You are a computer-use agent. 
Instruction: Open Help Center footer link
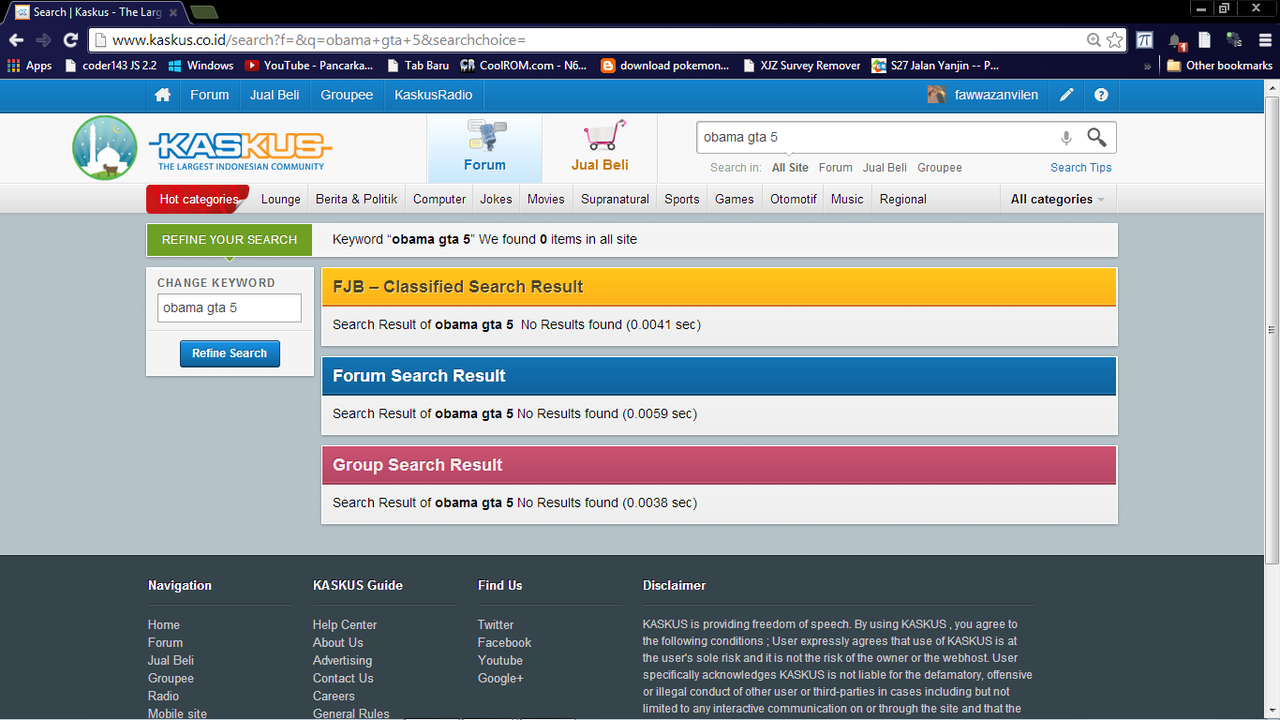345,625
